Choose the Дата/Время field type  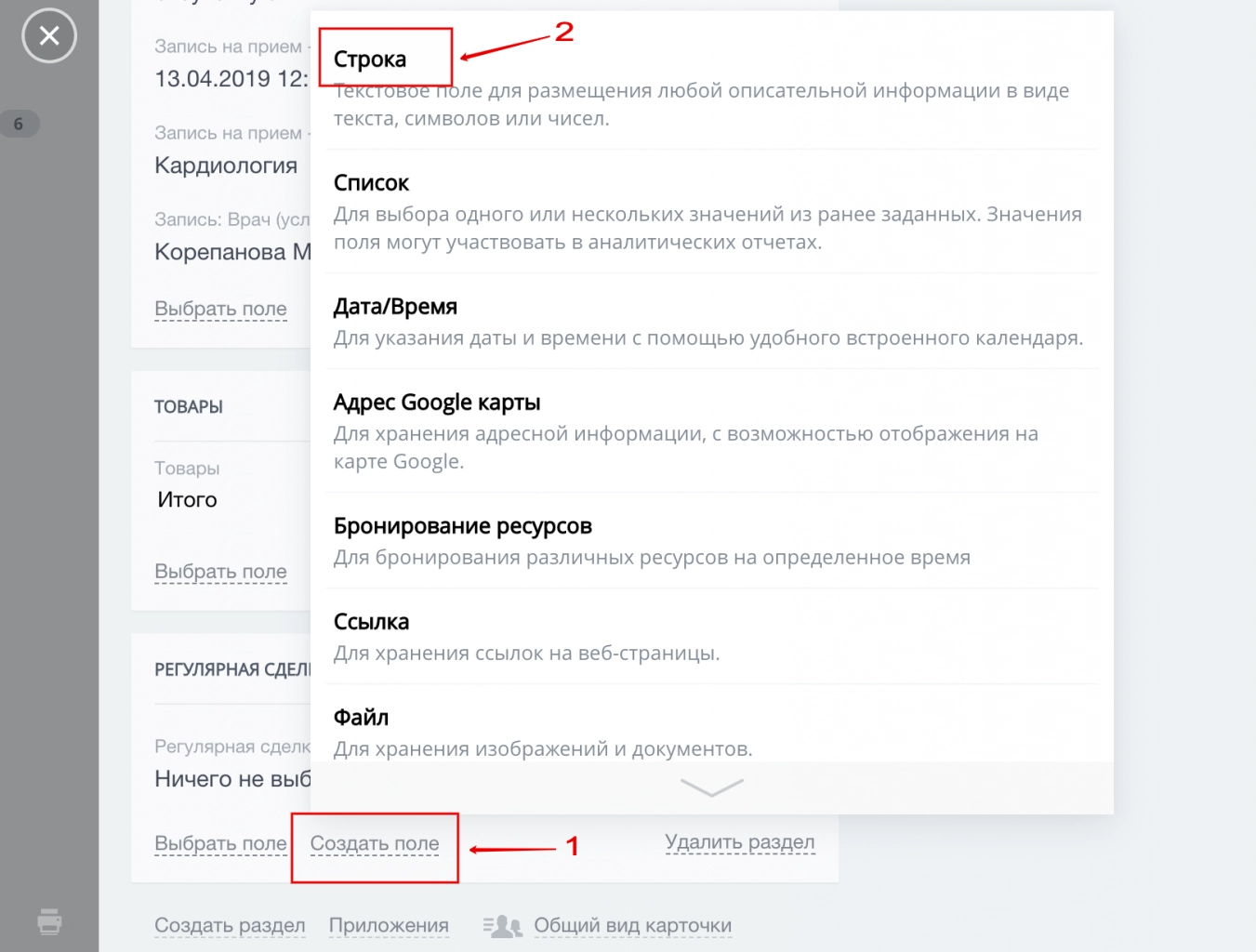(395, 306)
